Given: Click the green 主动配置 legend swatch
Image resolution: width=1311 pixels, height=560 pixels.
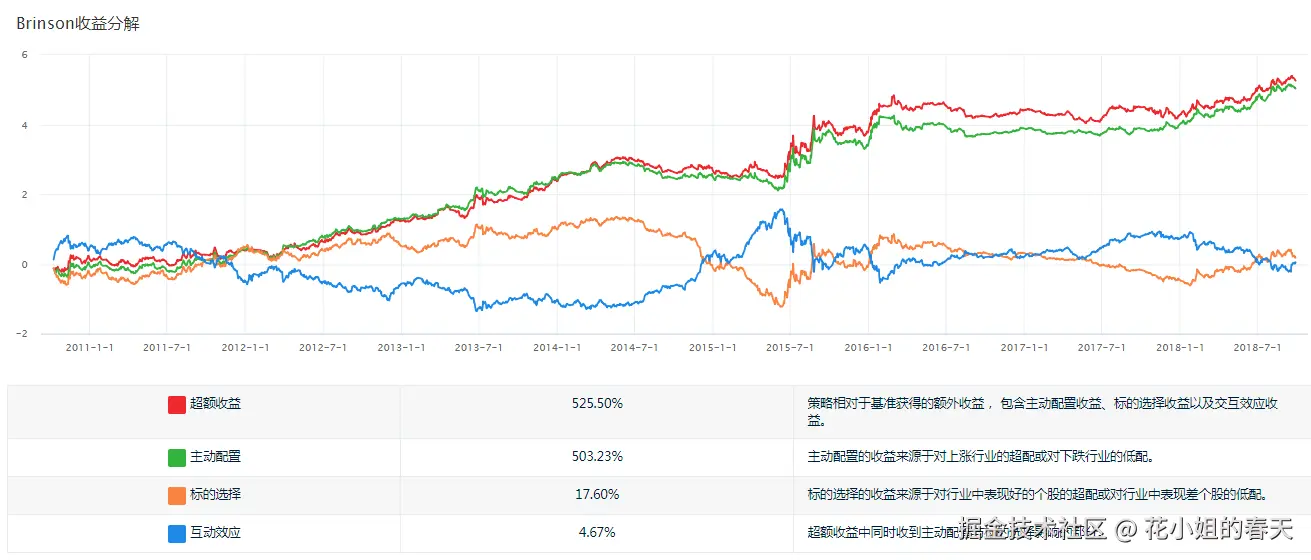Looking at the screenshot, I should pos(177,457).
